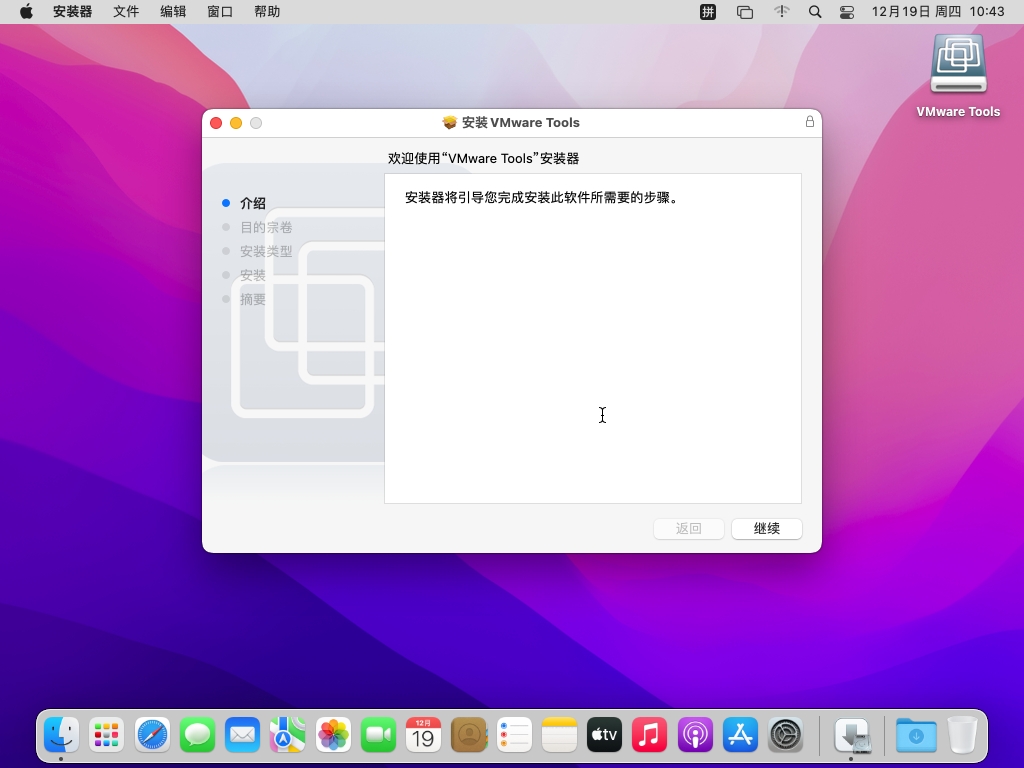Launch Safari from the dock

[153, 735]
